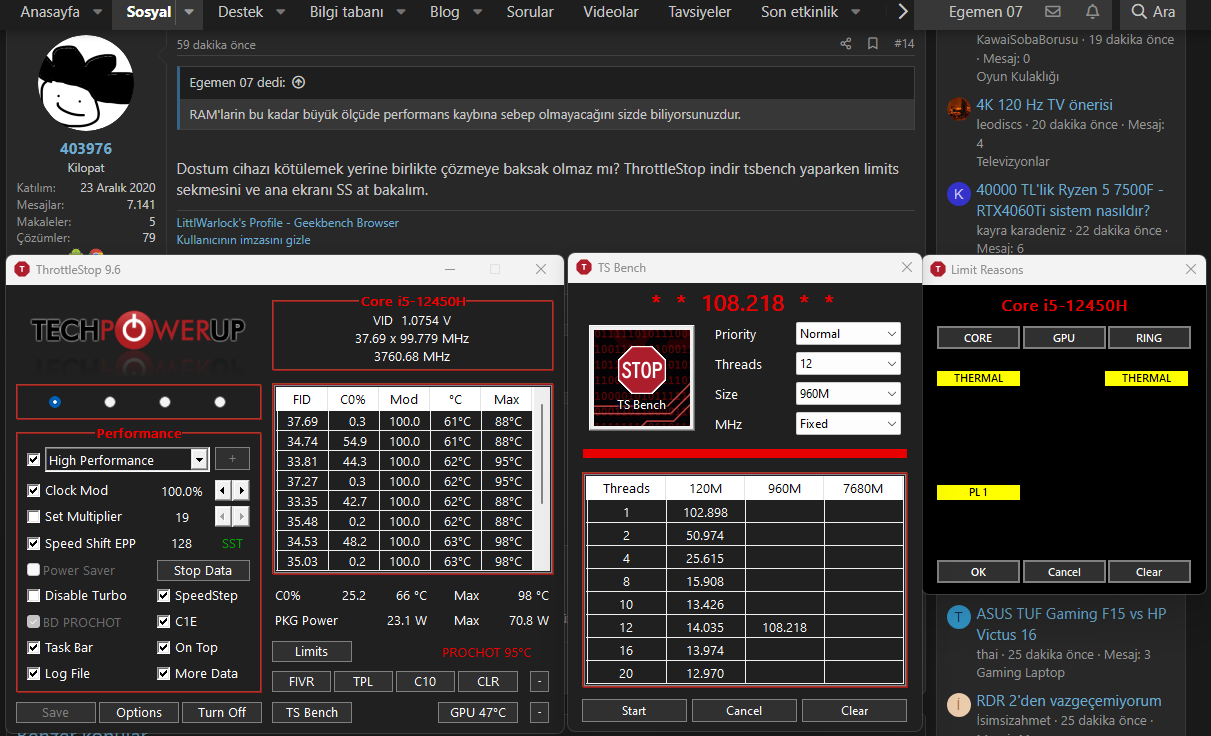Increase Set Multiplier with right arrow

[241, 517]
